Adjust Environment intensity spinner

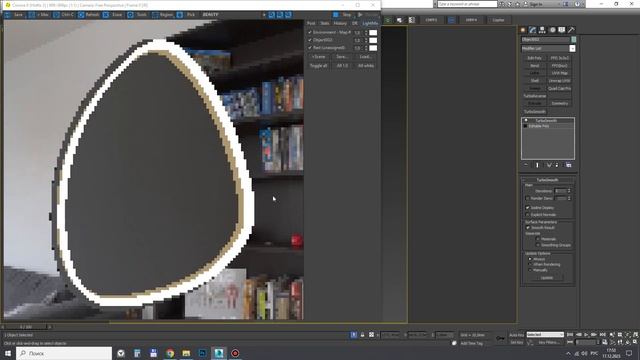coord(366,33)
